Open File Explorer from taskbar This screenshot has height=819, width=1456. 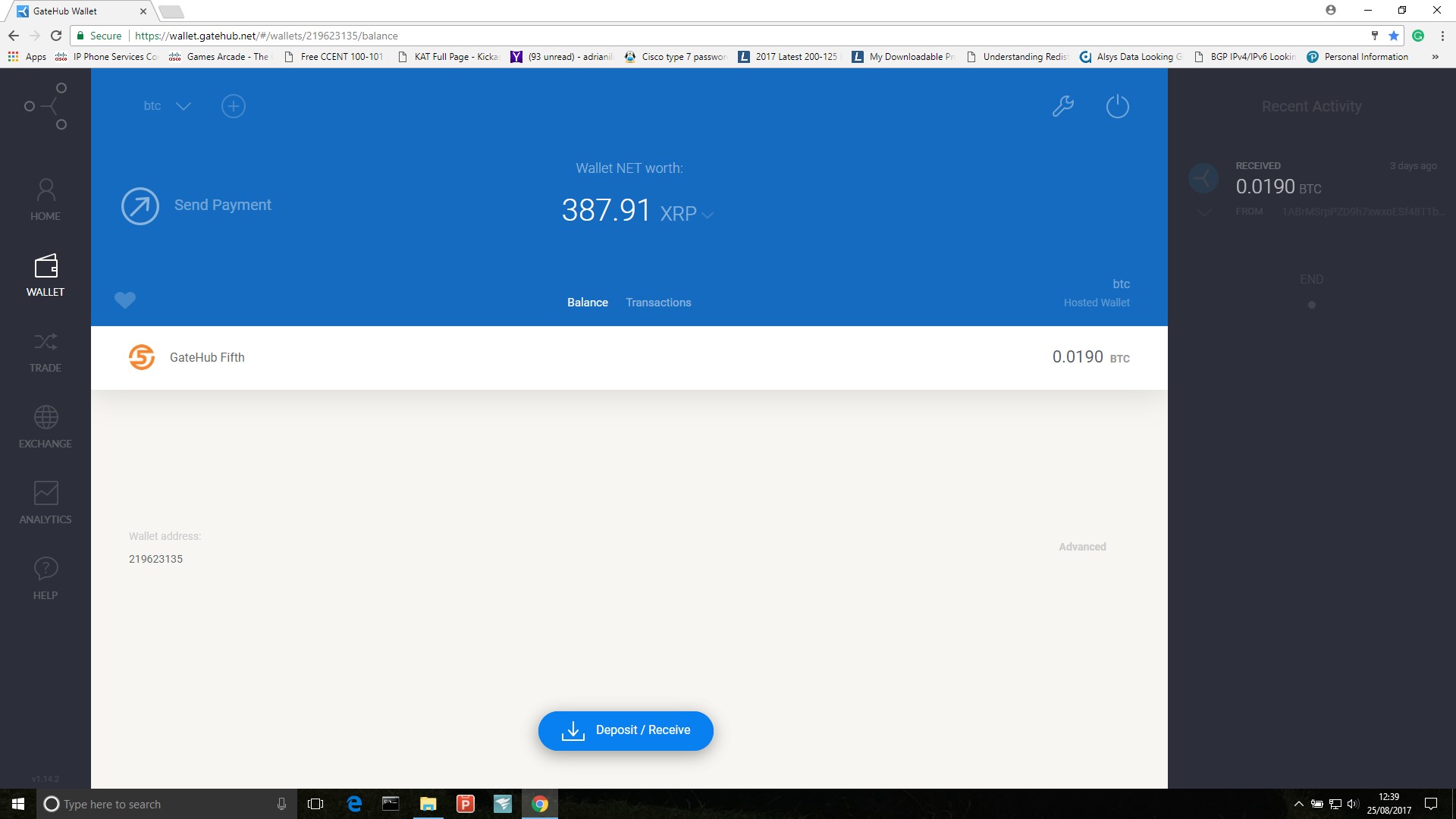coord(428,804)
